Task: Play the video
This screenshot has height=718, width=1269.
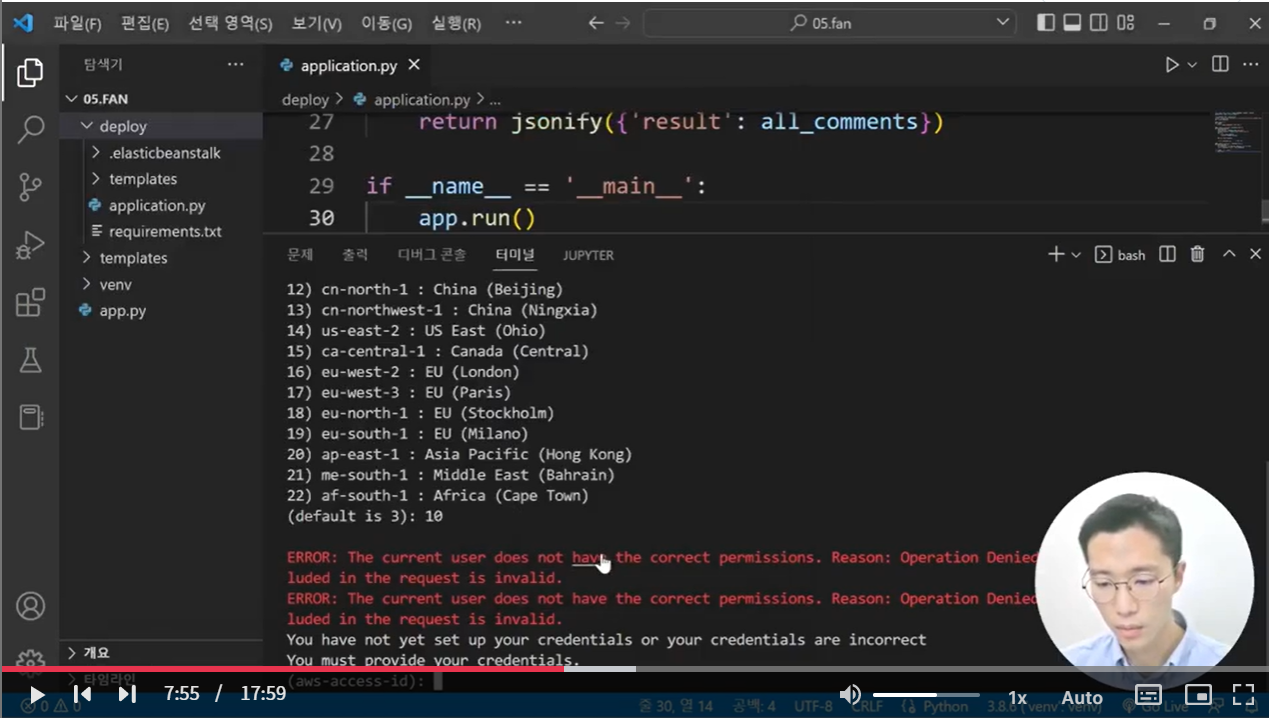Action: pos(36,694)
